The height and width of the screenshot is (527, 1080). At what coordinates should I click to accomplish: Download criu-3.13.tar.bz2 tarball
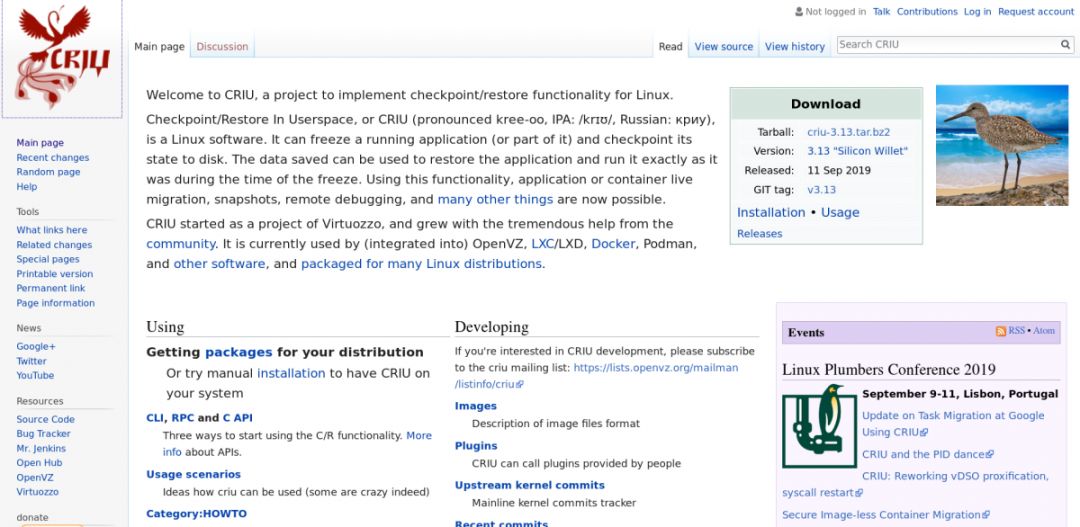click(849, 132)
